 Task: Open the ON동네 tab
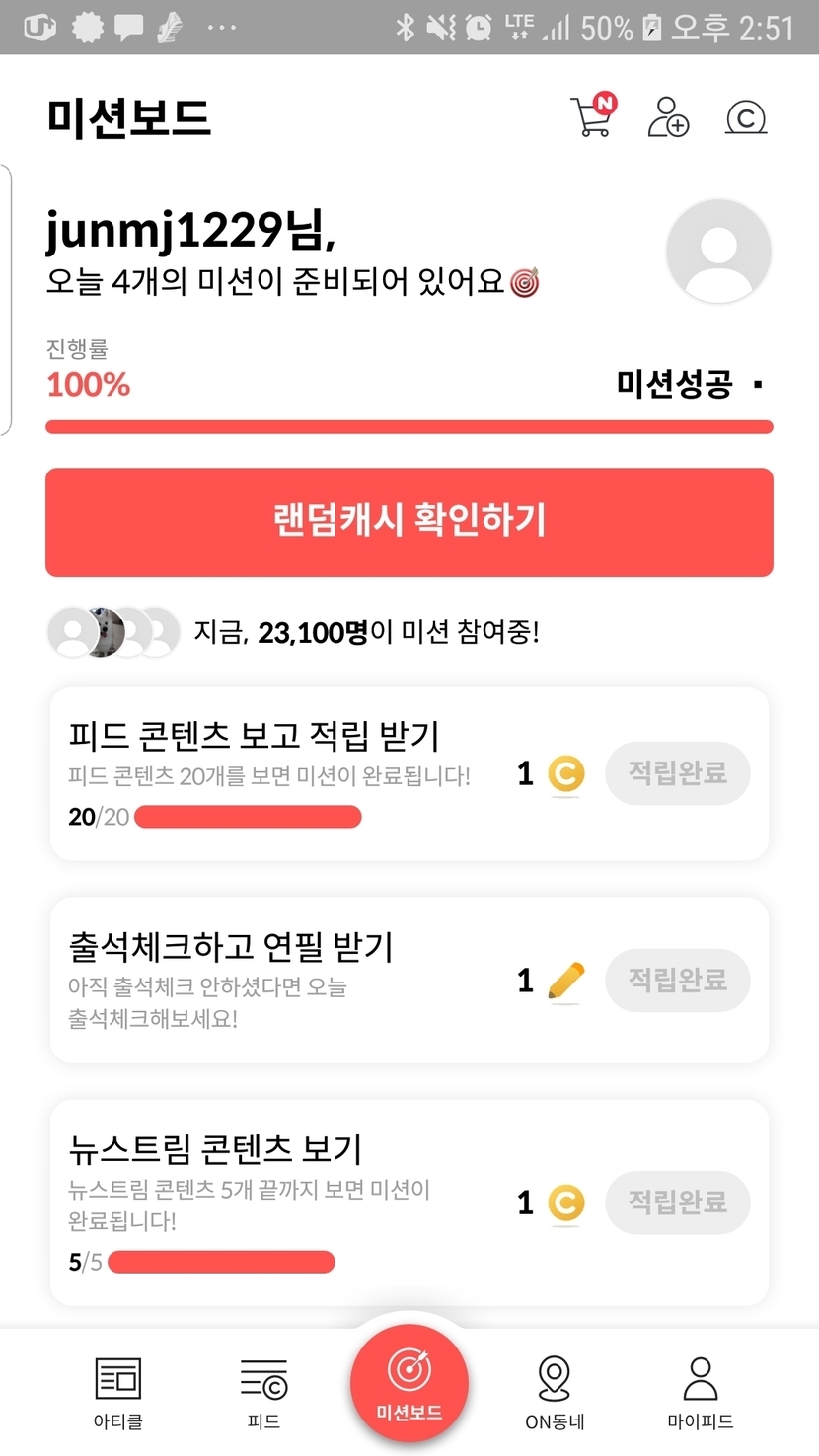555,1391
